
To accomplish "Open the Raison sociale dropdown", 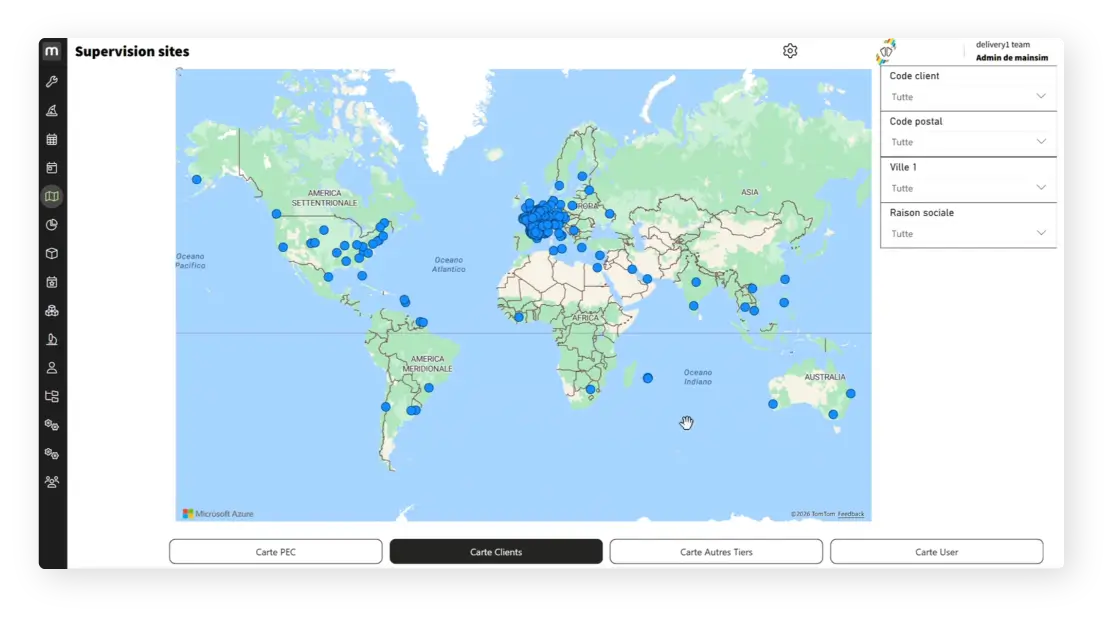I will [x=968, y=233].
